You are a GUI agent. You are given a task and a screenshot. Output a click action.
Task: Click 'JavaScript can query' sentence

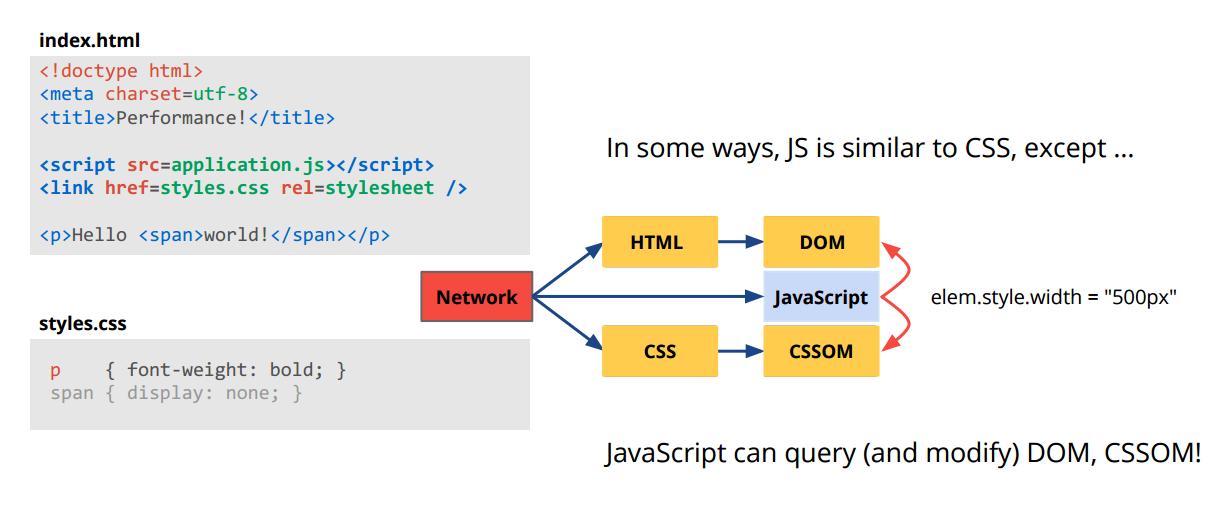[904, 453]
